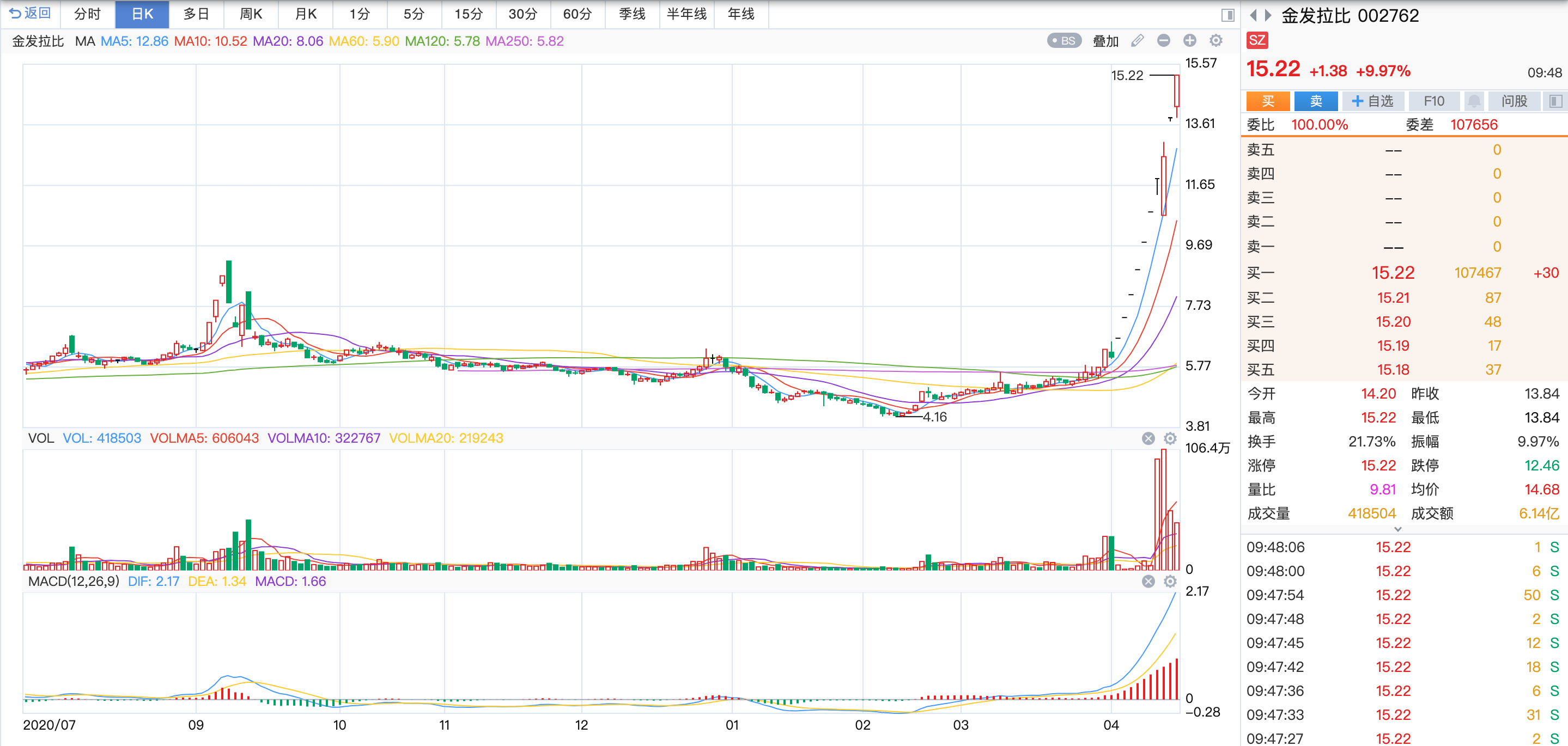This screenshot has width=1568, height=746.
Task: Select the 日K tab
Action: tap(142, 14)
